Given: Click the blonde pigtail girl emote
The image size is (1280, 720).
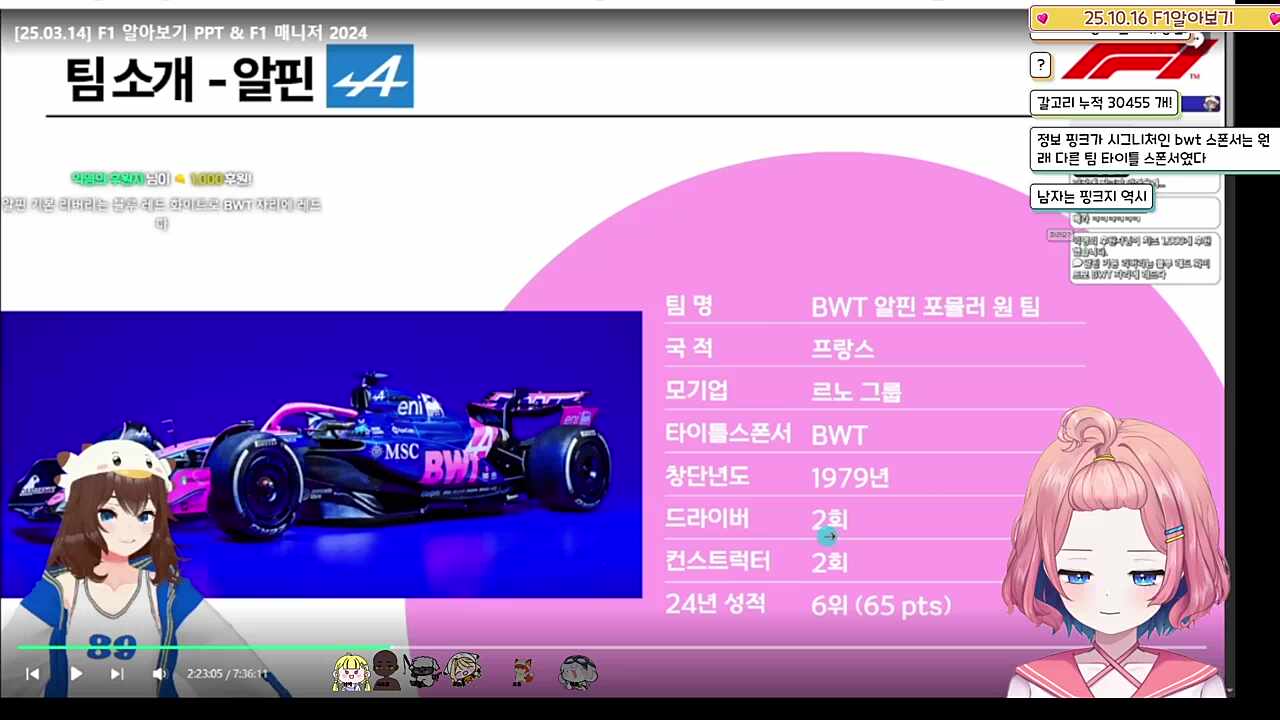Looking at the screenshot, I should [351, 672].
